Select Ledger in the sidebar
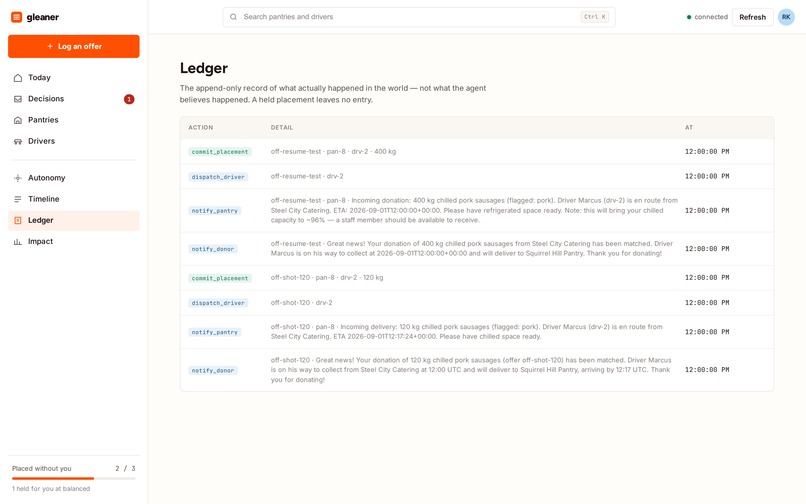 click(x=74, y=220)
